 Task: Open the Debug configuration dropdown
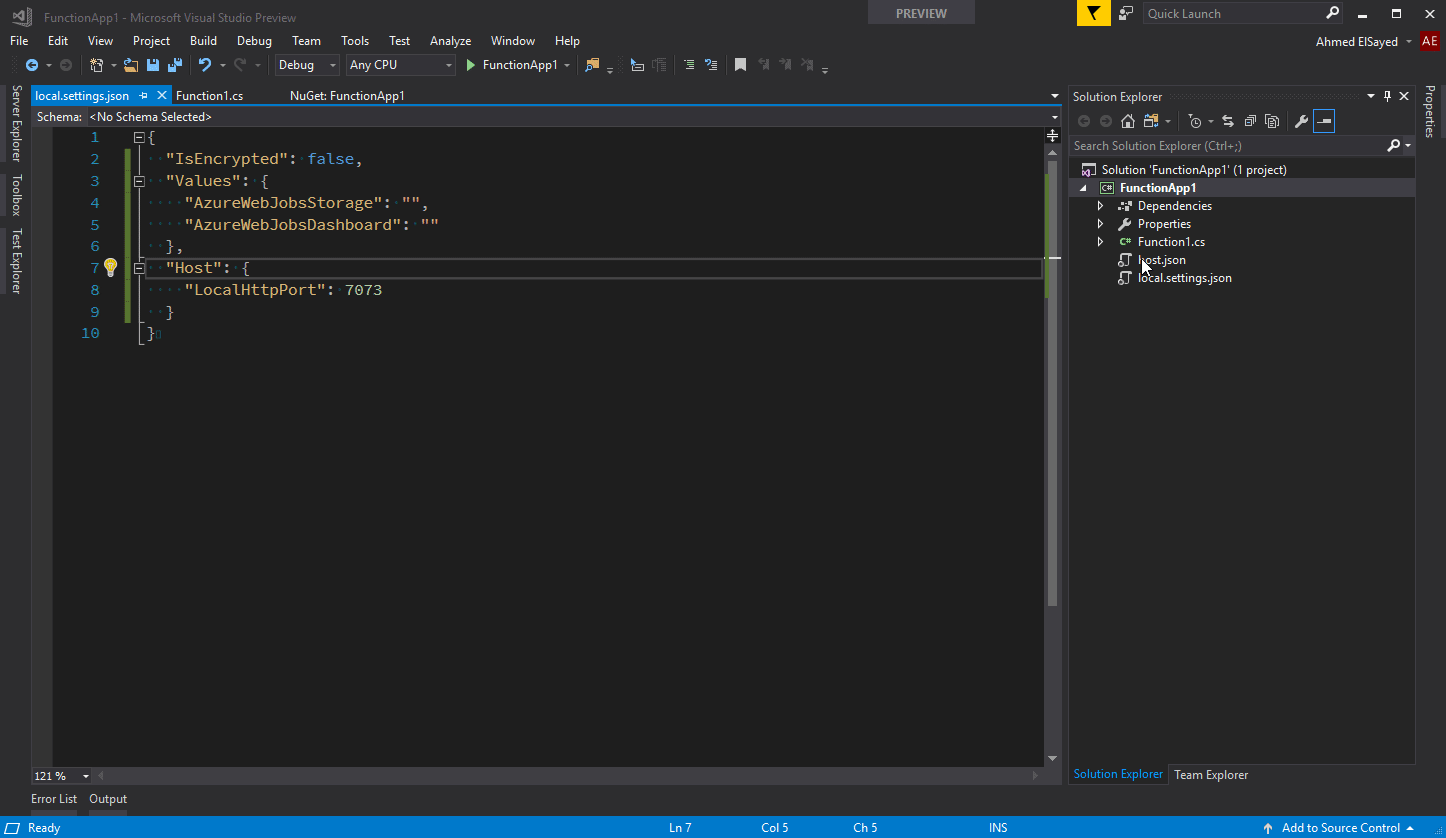click(308, 65)
